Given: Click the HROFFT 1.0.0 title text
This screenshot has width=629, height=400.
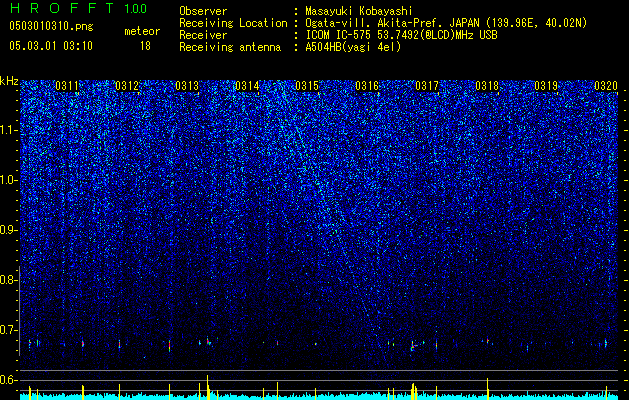Looking at the screenshot, I should [78, 8].
